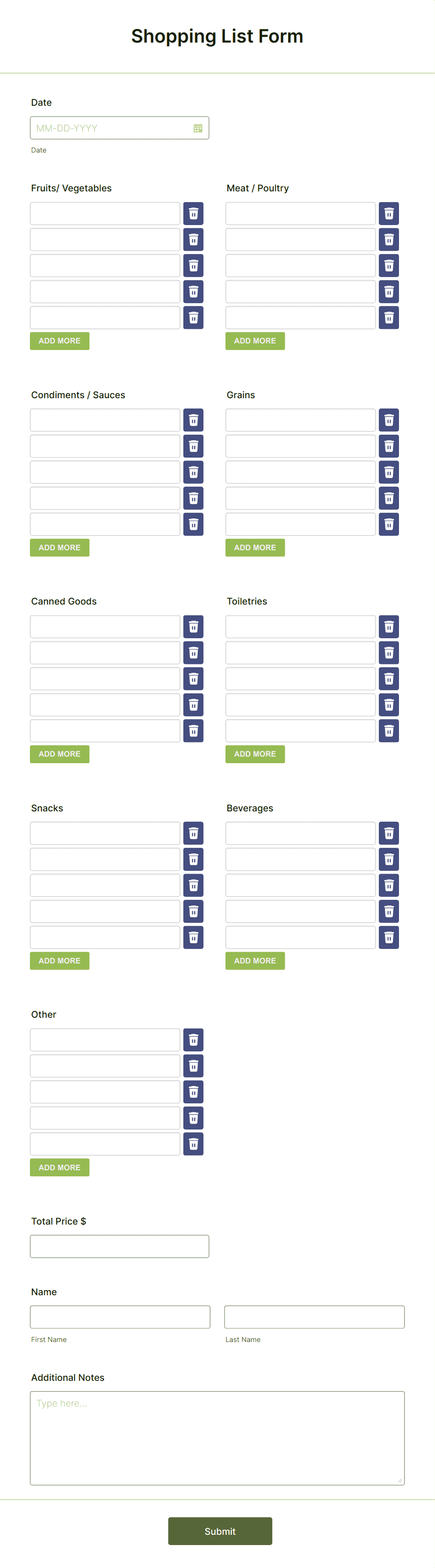Viewport: 435px width, 1568px height.
Task: Delete the last Condiments/Sauces row
Action: coord(193,524)
